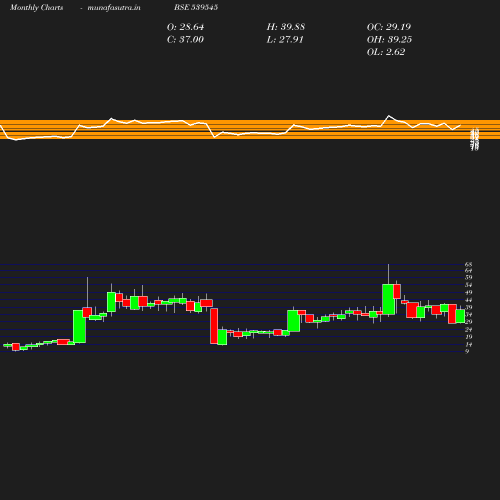Image resolution: width=500 pixels, height=500 pixels.
Task: Click price axis label 19
Action: pos(468,337)
